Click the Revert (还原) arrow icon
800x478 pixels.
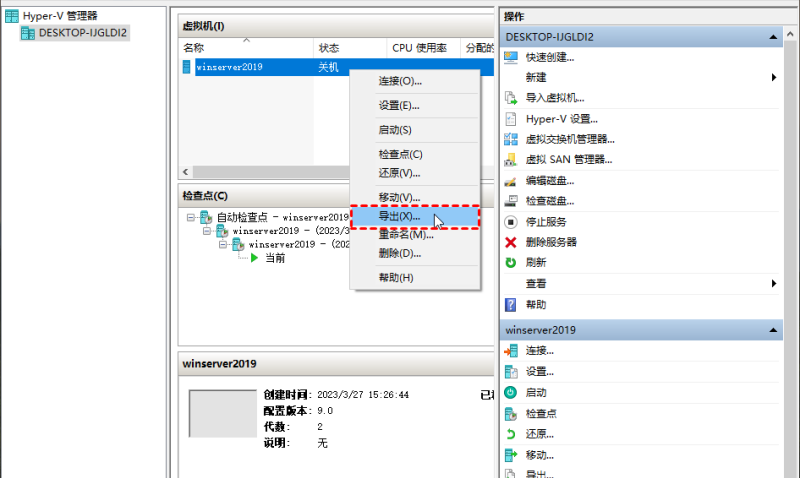pyautogui.click(x=511, y=434)
